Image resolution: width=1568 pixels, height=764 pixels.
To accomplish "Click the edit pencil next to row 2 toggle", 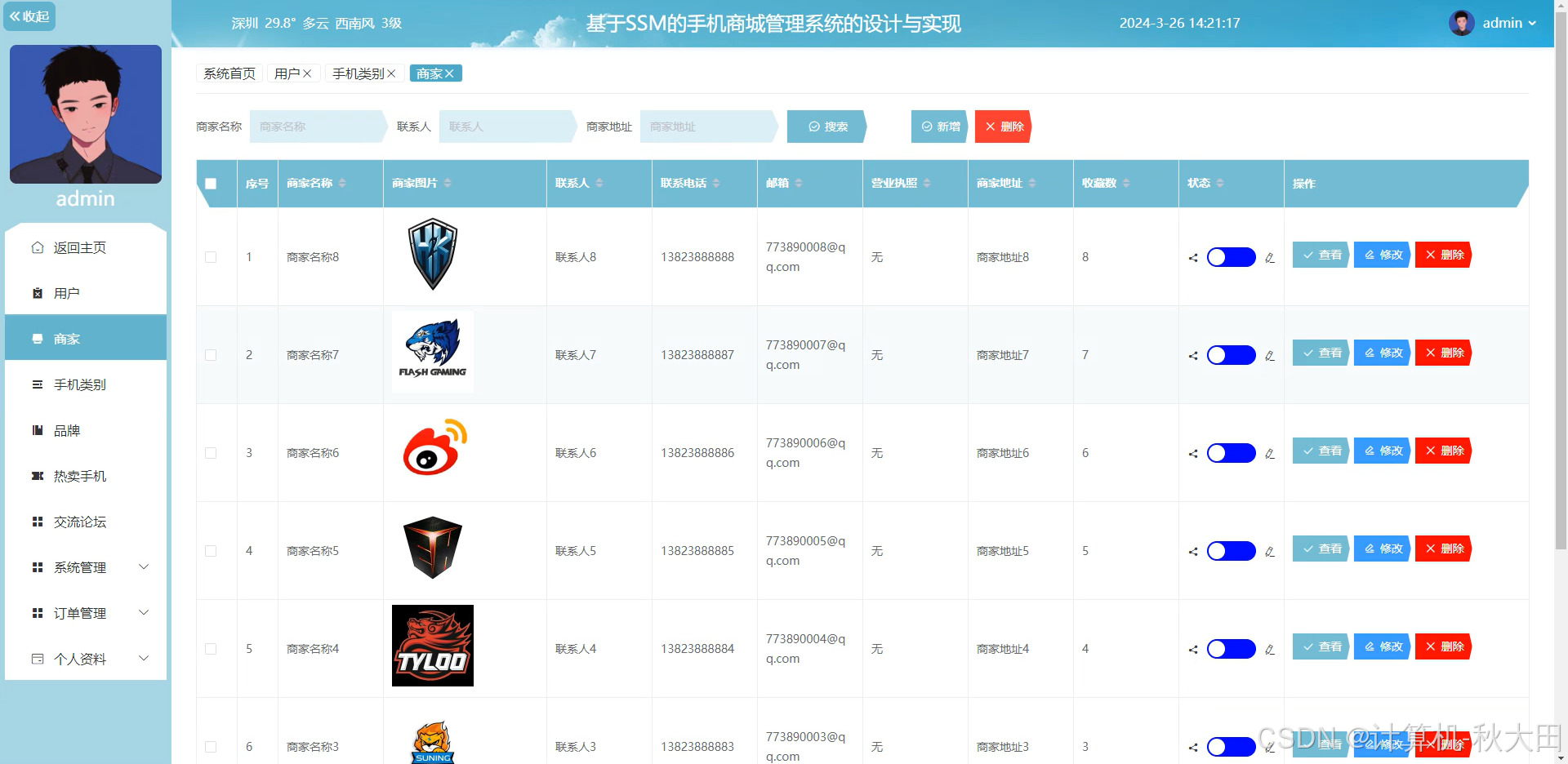I will 1270,355.
